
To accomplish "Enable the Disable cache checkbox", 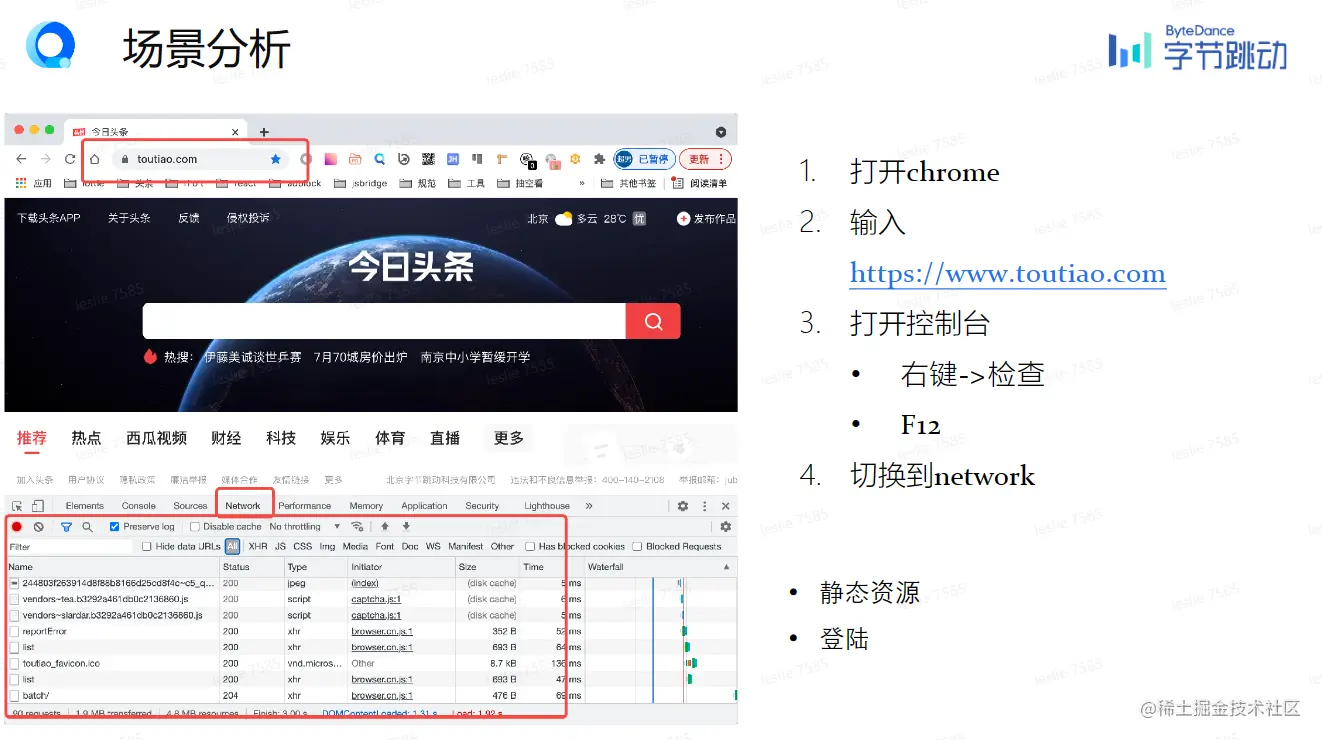I will point(195,527).
